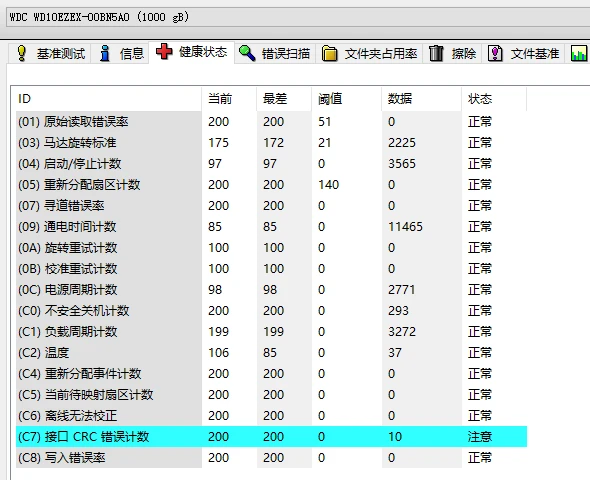Click the green bar chart icon
The image size is (590, 480).
click(x=579, y=53)
